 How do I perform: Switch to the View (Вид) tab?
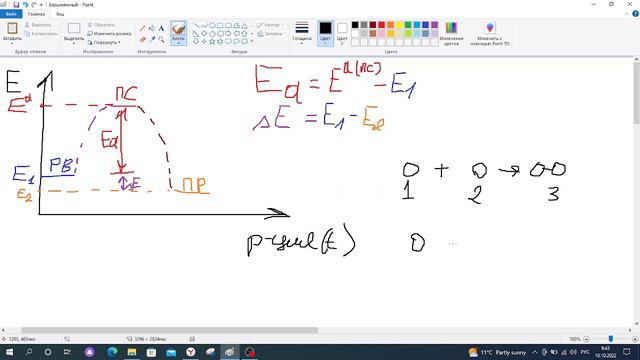[60, 14]
